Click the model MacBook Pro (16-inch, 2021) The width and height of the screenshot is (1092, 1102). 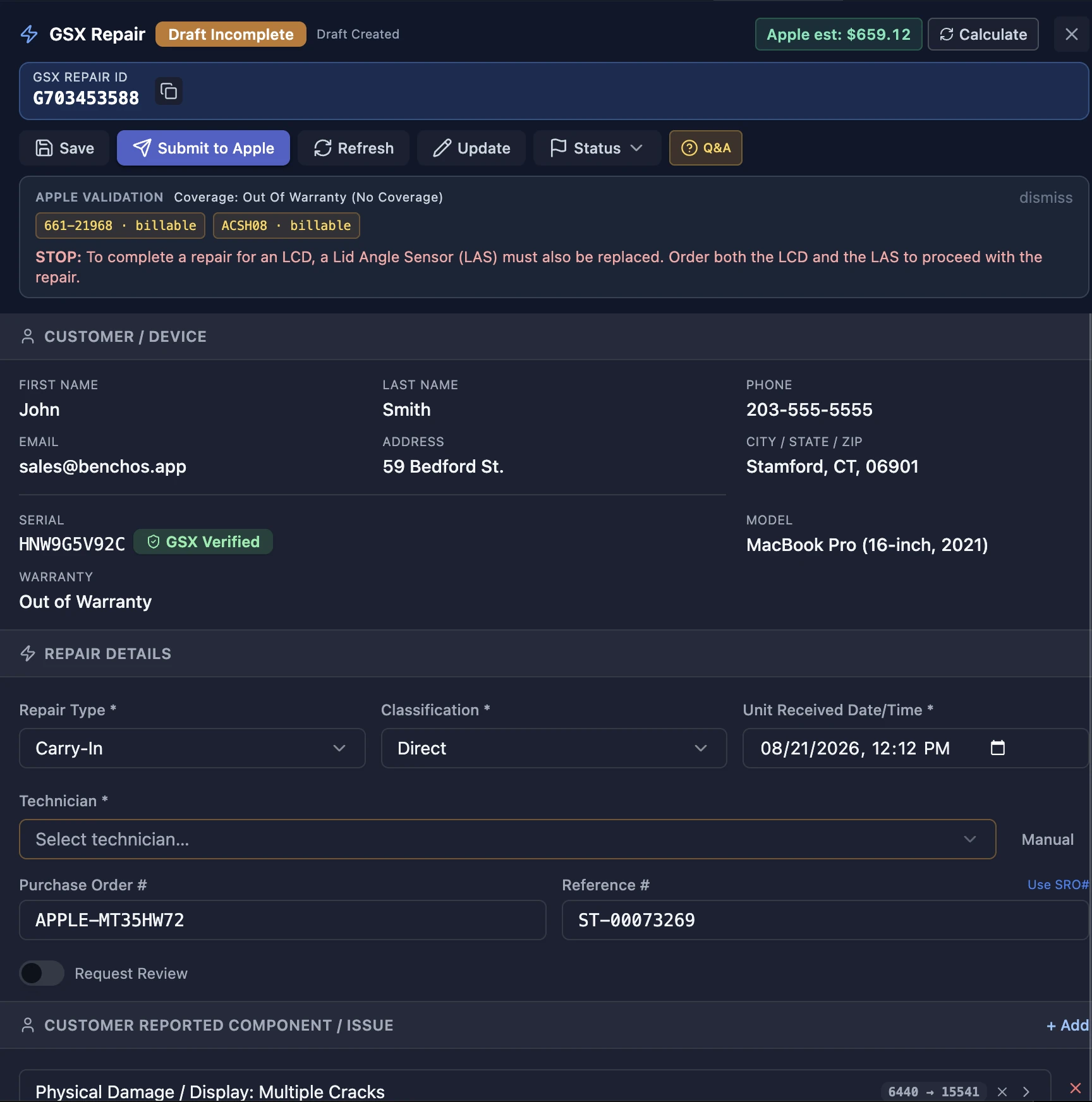tap(866, 545)
